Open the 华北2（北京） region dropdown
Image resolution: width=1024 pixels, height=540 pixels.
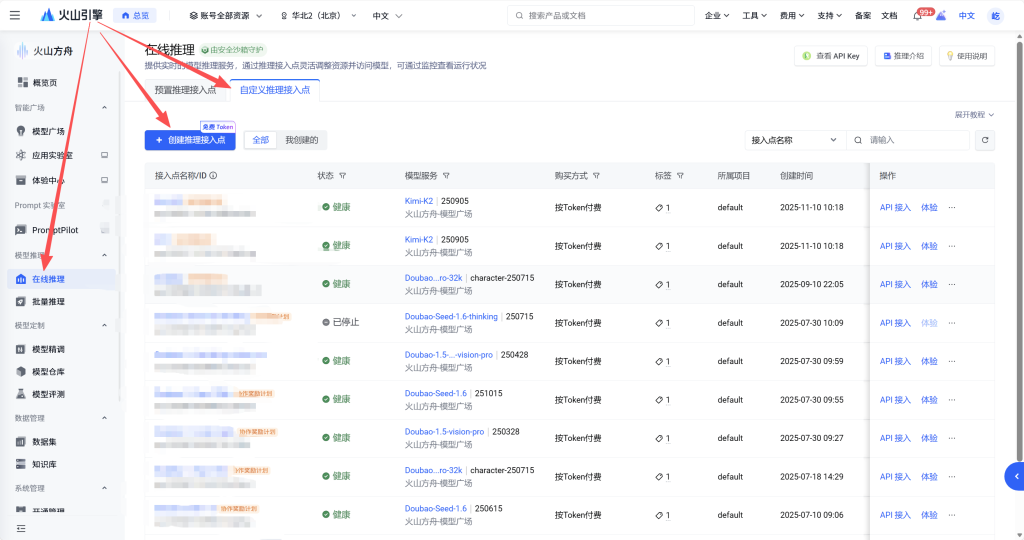pos(317,16)
